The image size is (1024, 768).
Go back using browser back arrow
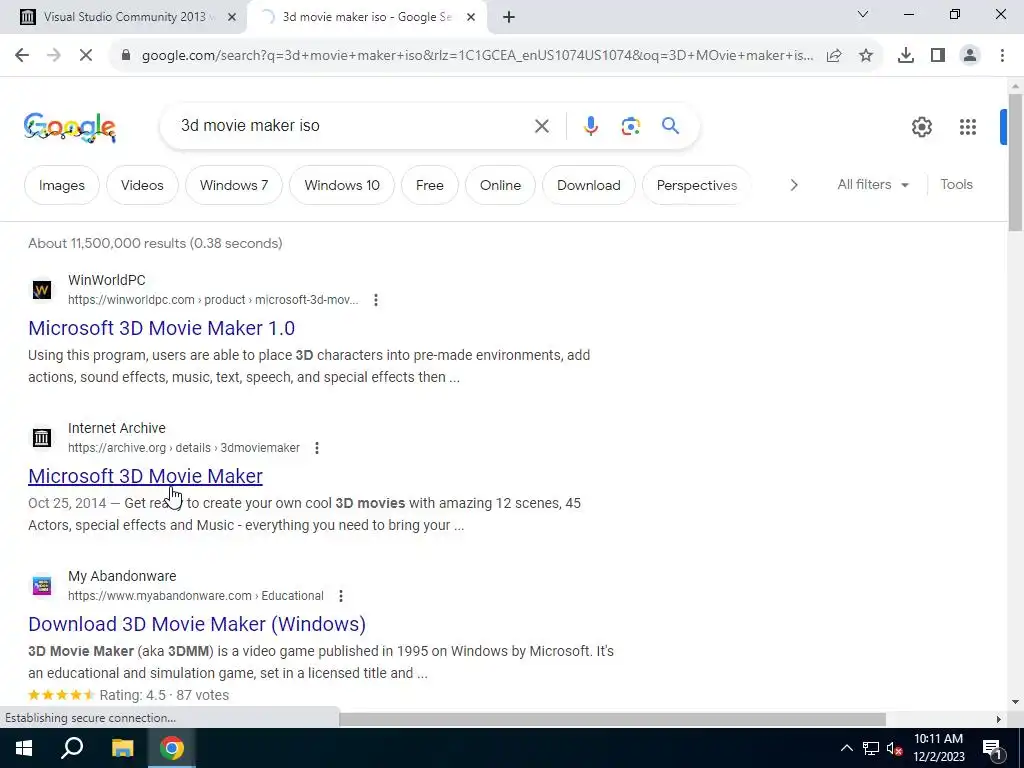click(22, 56)
